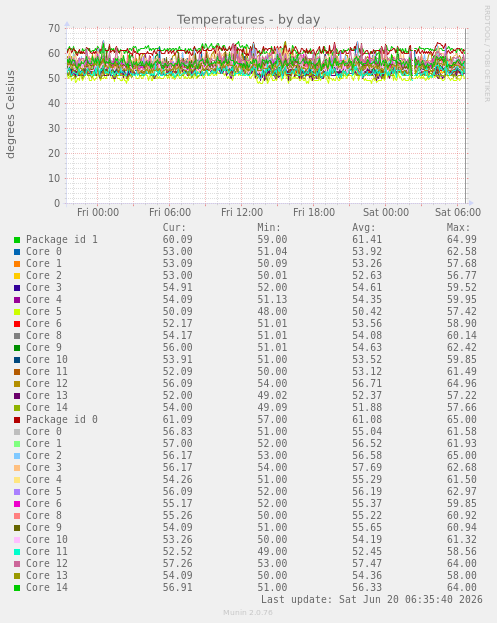The height and width of the screenshot is (623, 497).
Task: Click the purple Core 4 swatch with Avg 54.35
Action: pyautogui.click(x=17, y=300)
